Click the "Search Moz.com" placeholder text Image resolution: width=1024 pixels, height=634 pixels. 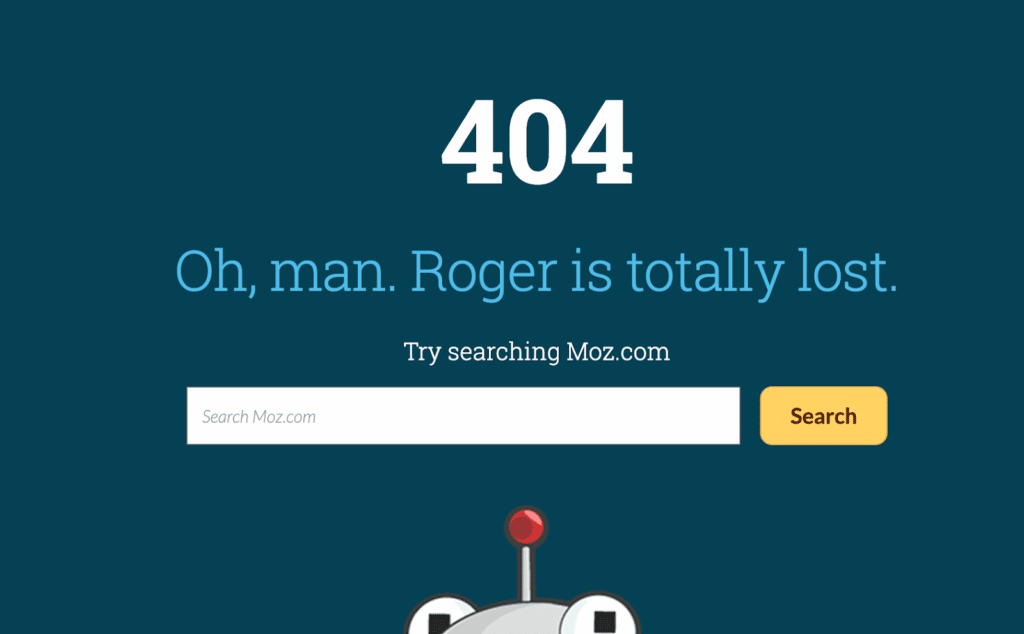click(x=259, y=417)
